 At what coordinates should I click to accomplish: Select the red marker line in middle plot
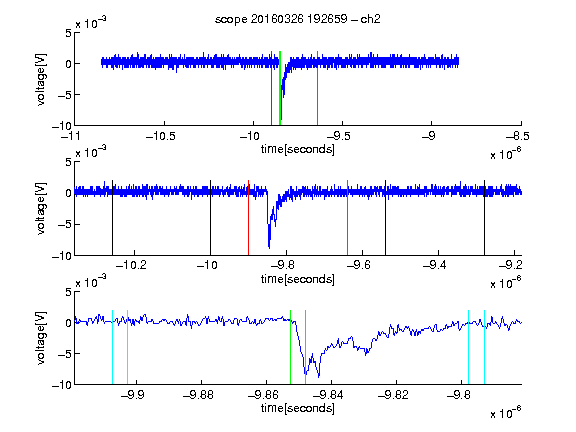coord(249,217)
